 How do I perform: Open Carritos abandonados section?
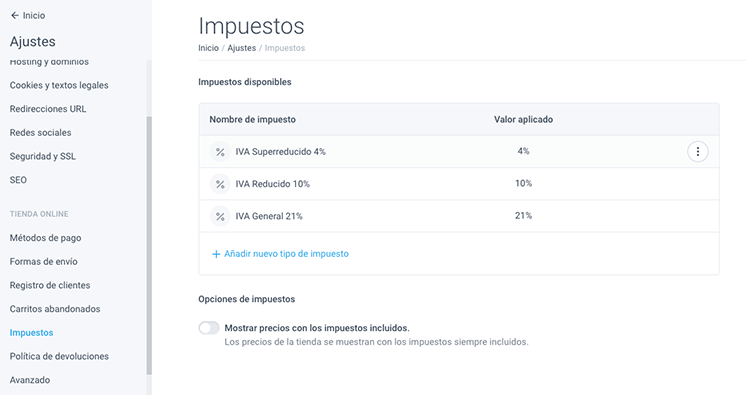55,309
